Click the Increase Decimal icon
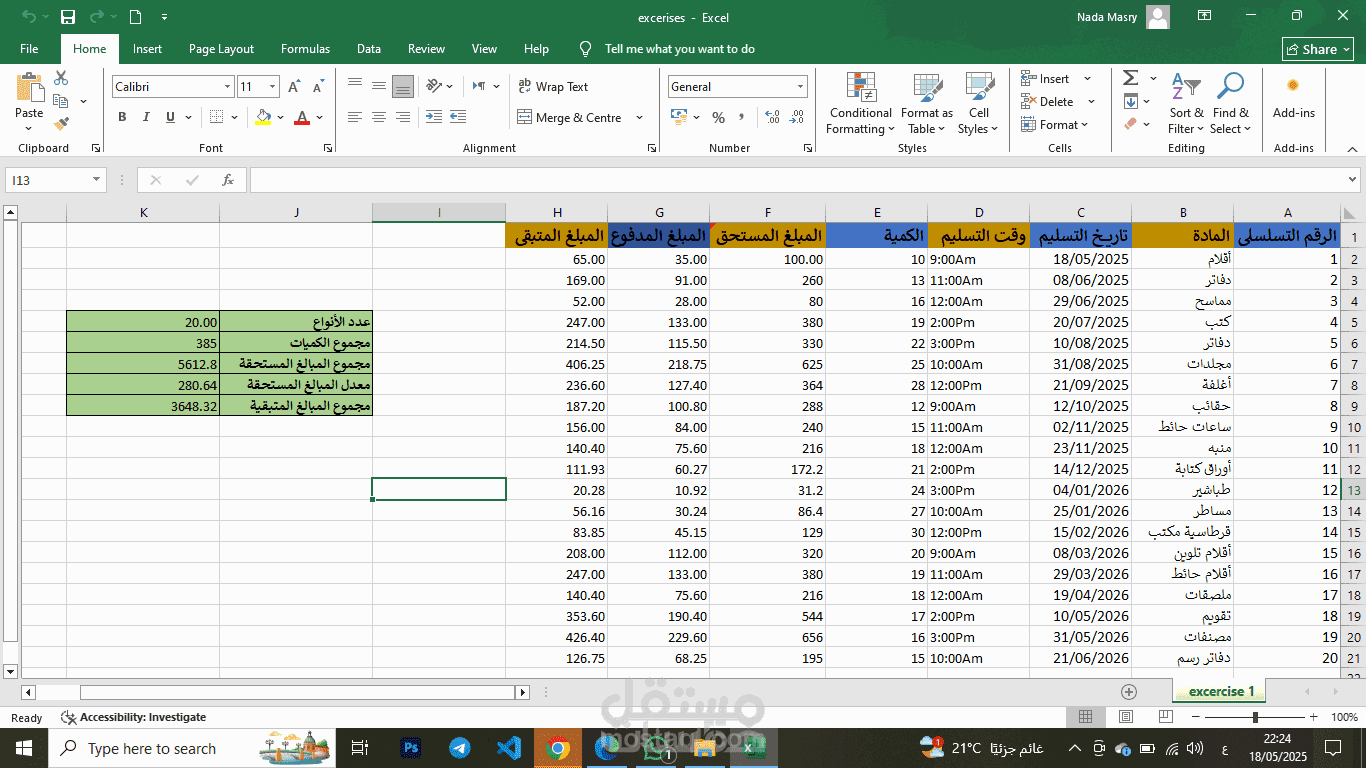 click(771, 118)
